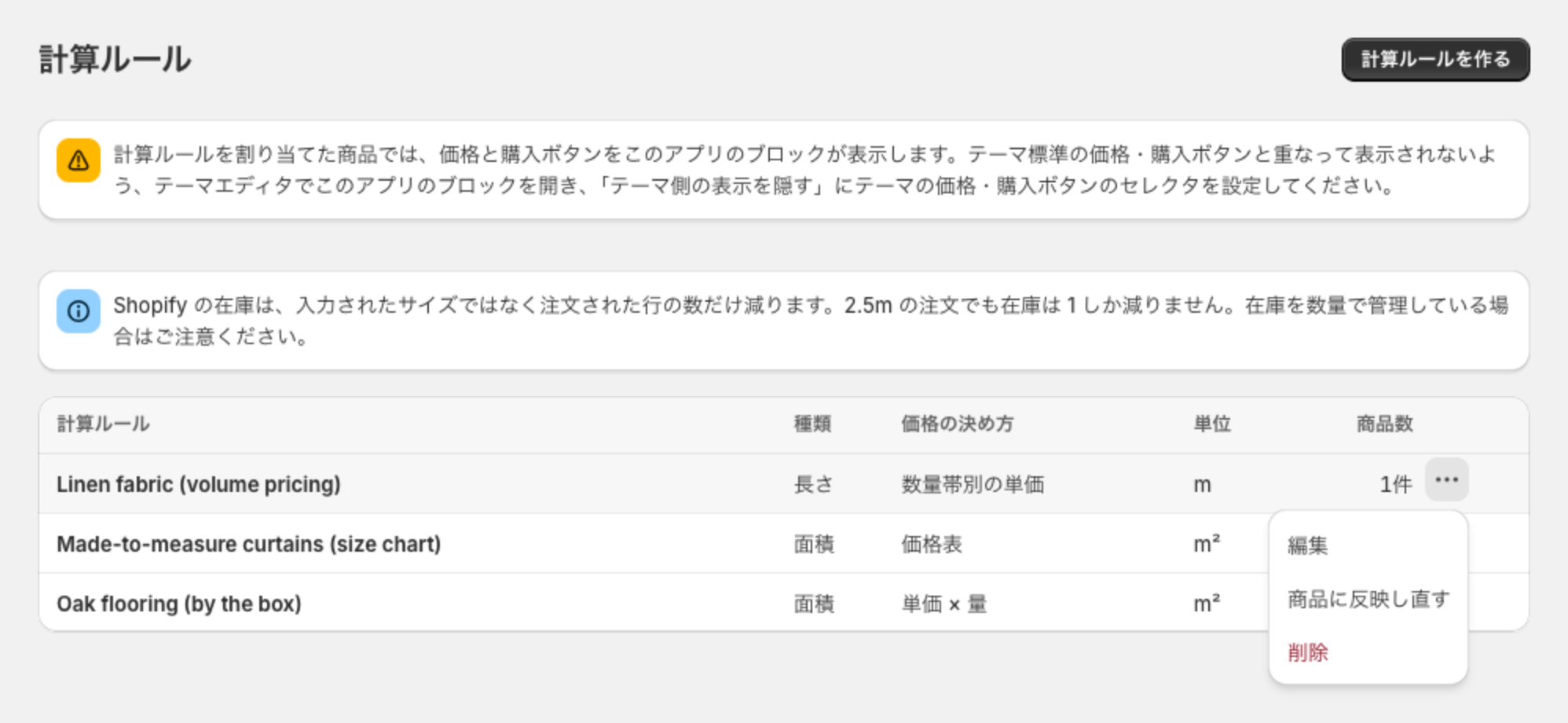Open the three-dot menu on Linen fabric row
Image resolution: width=1568 pixels, height=723 pixels.
click(1446, 479)
